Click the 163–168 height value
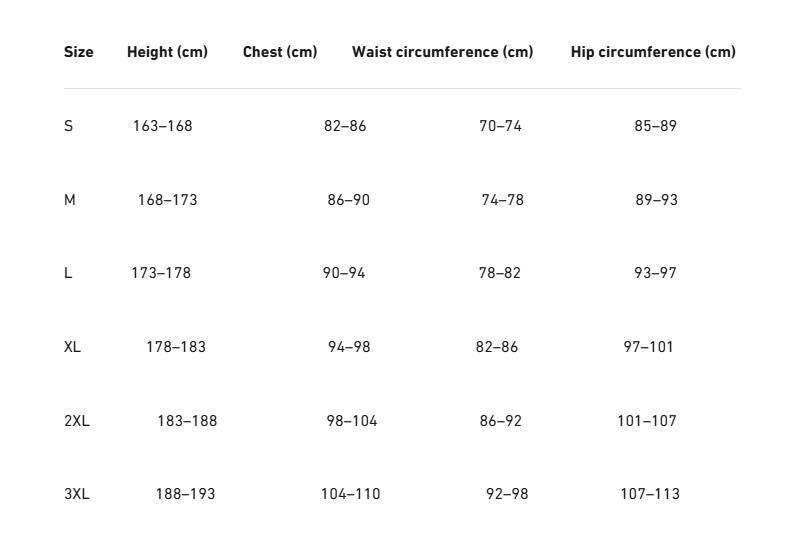 pyautogui.click(x=163, y=125)
